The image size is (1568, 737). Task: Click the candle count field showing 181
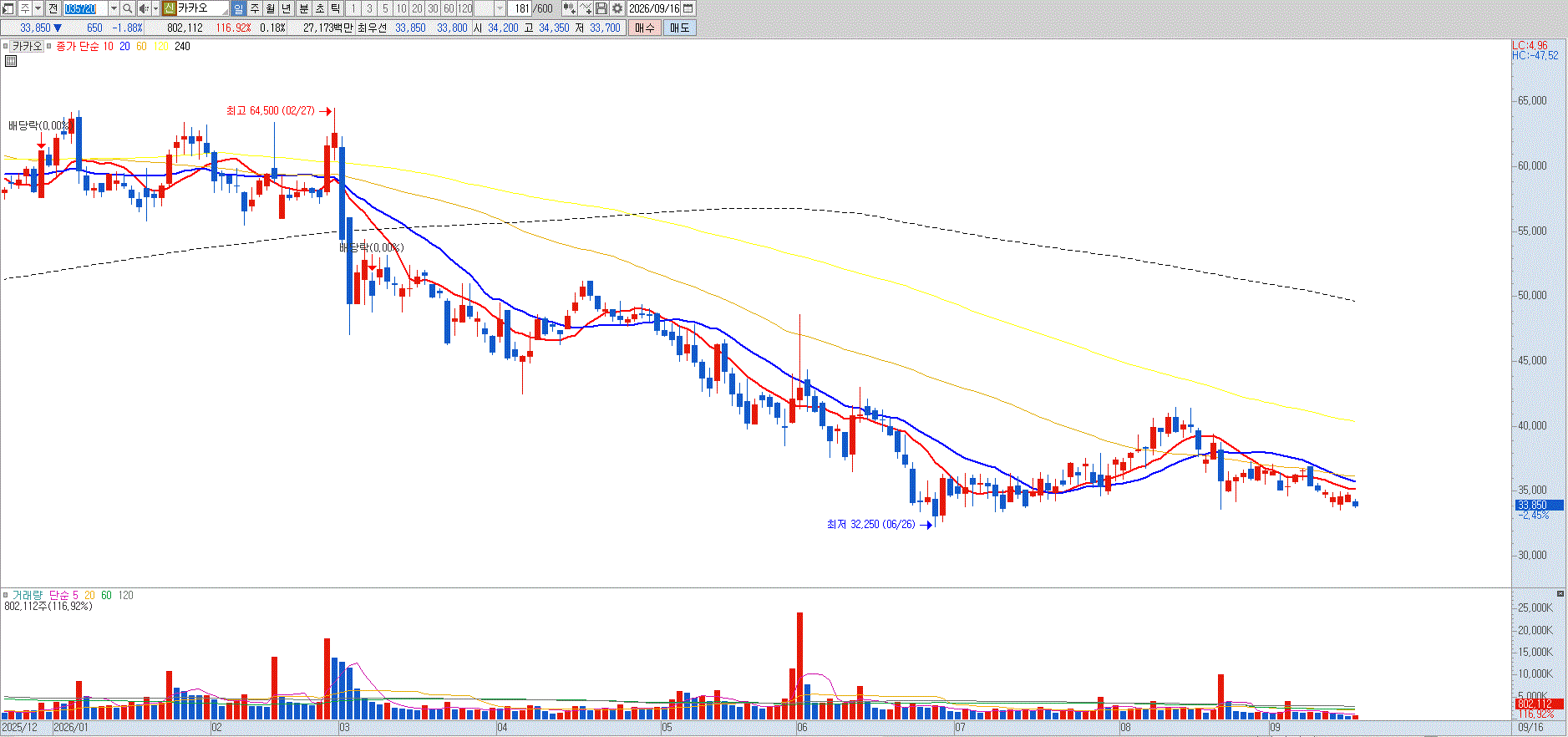pos(521,8)
